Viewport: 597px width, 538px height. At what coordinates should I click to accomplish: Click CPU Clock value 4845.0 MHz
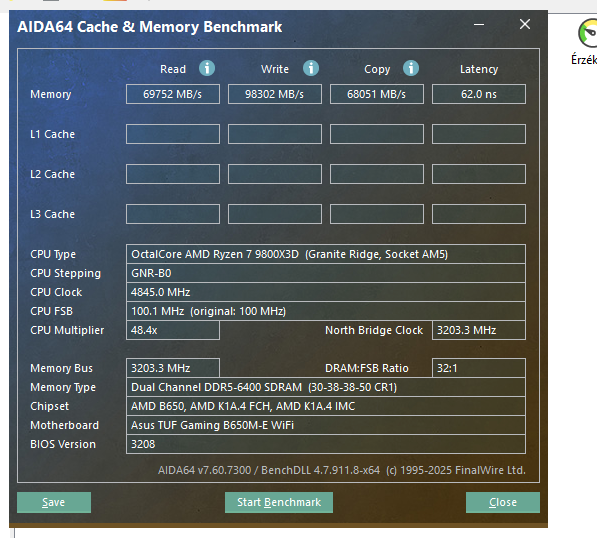click(326, 292)
